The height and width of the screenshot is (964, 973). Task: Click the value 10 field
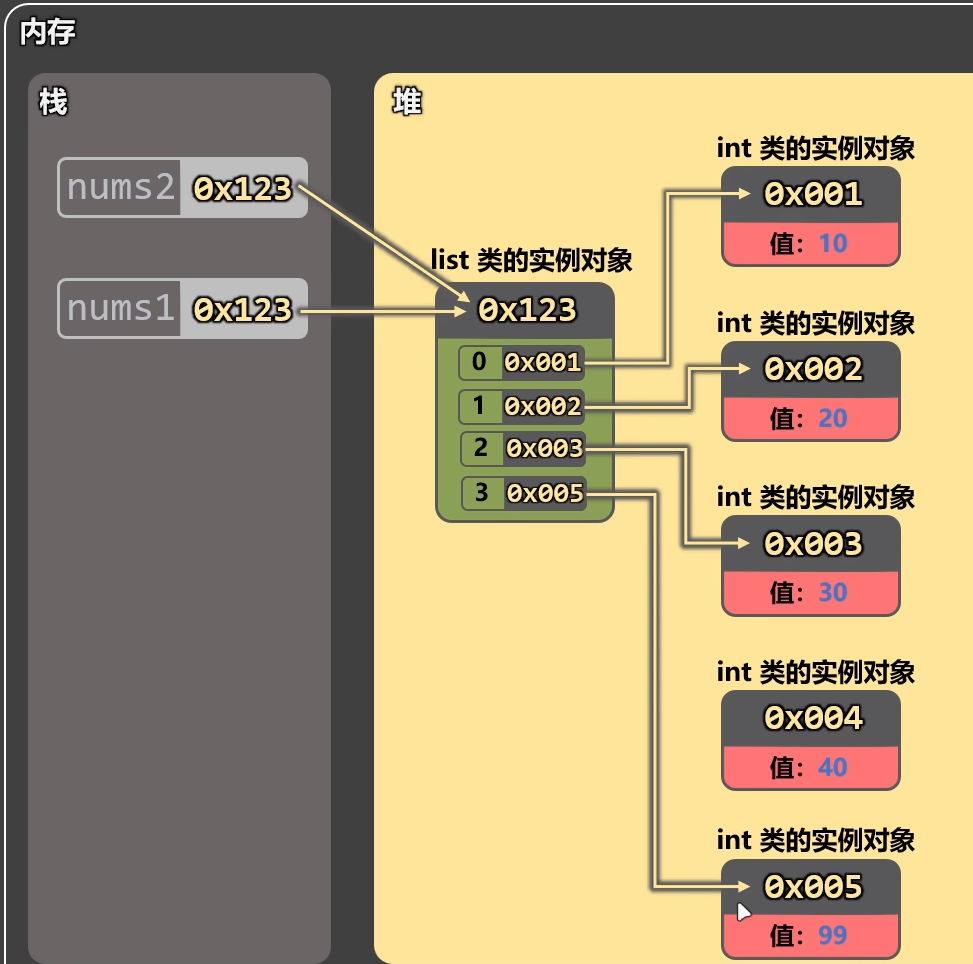[x=811, y=243]
